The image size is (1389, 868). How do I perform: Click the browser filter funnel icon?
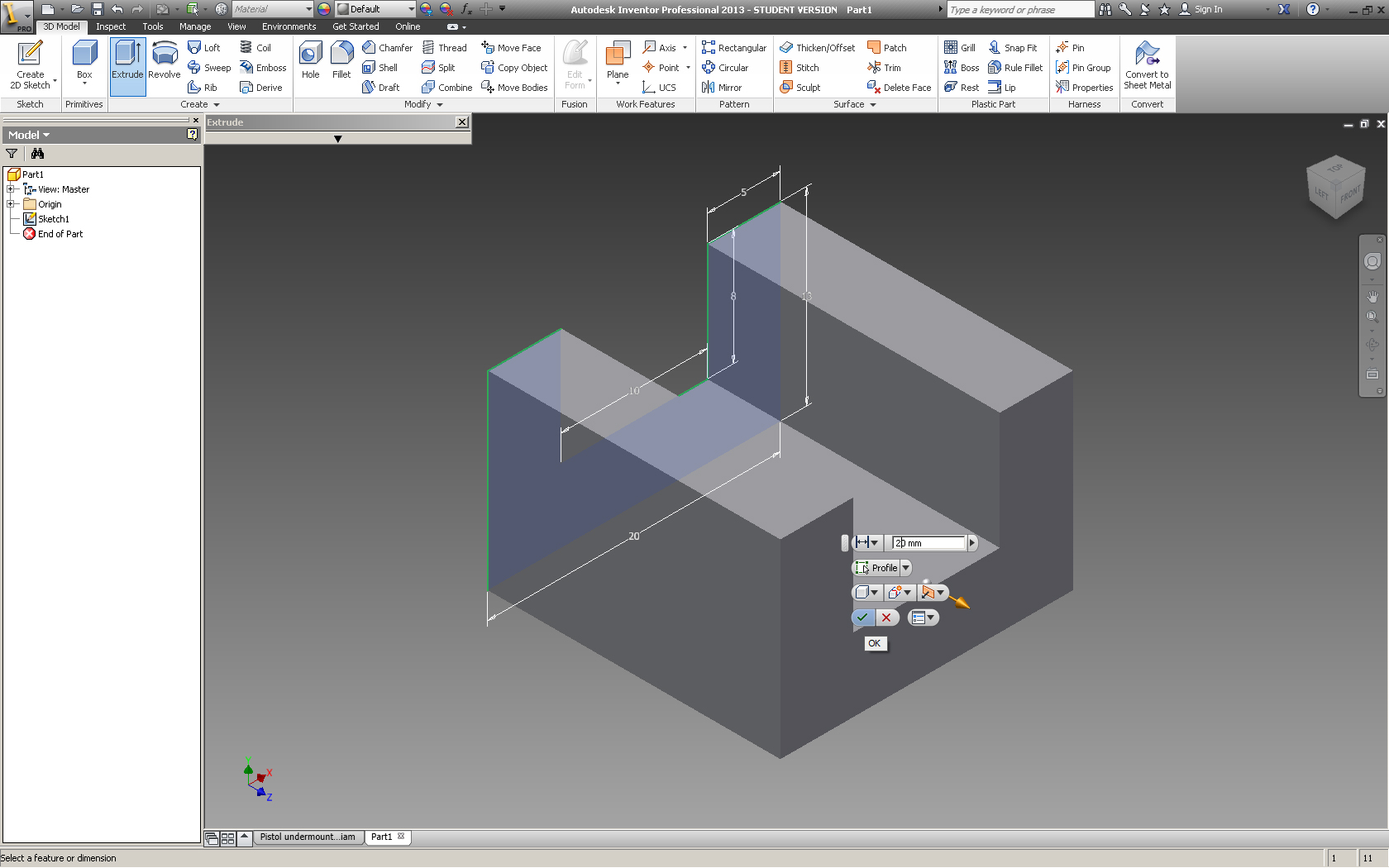[x=12, y=154]
